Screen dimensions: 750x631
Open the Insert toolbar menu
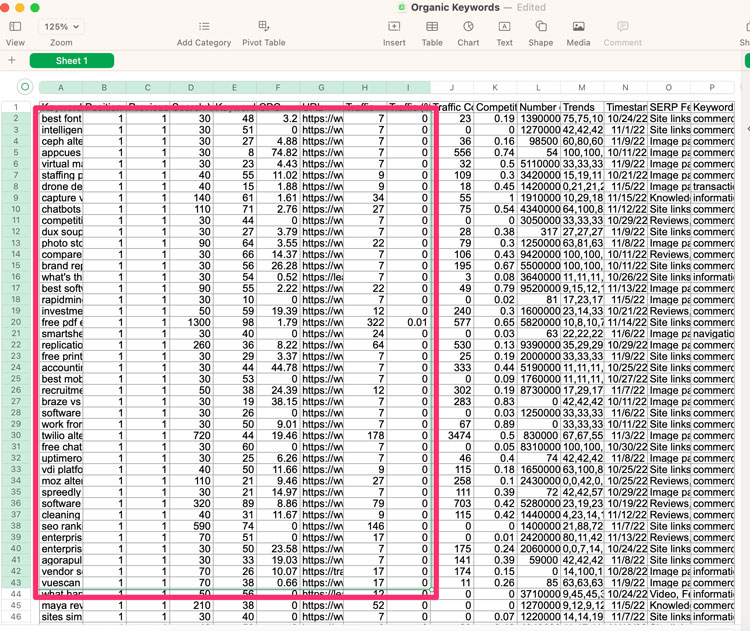pyautogui.click(x=394, y=26)
